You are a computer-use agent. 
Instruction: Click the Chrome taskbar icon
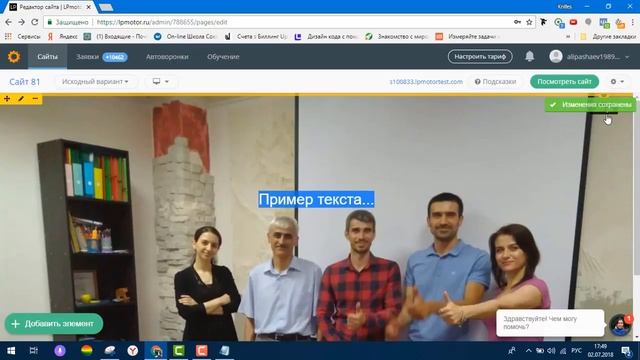156,351
